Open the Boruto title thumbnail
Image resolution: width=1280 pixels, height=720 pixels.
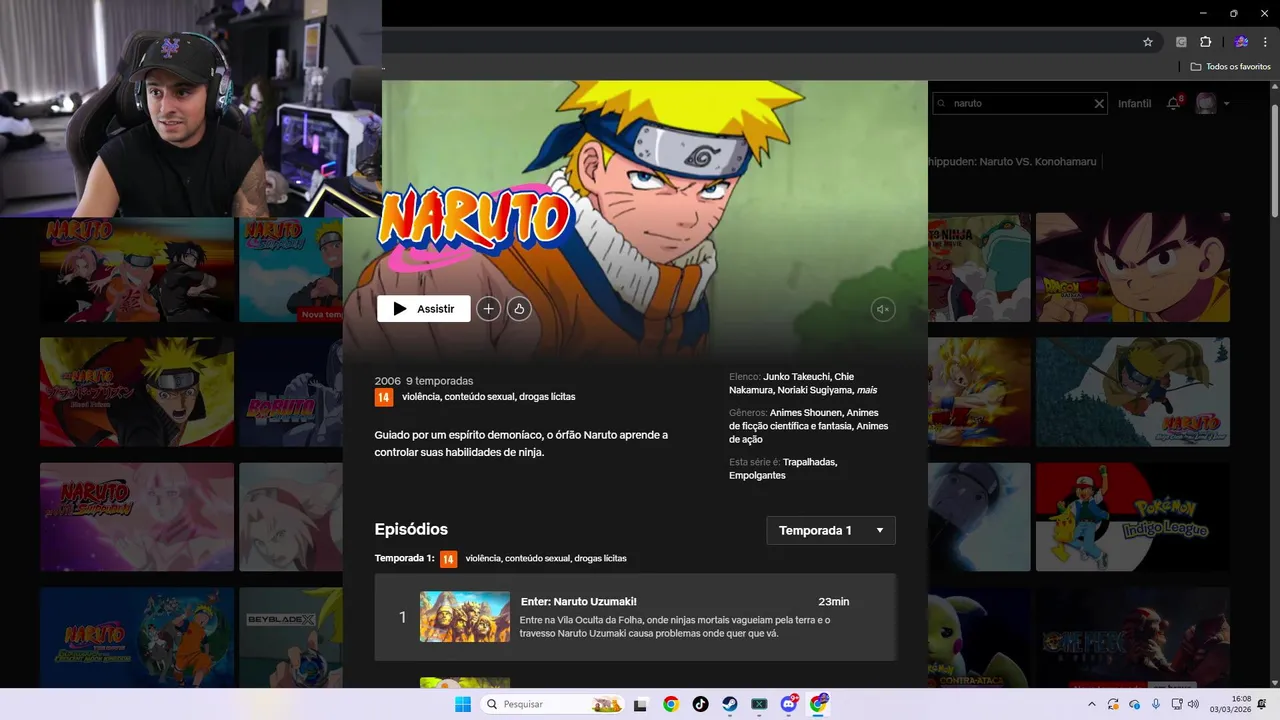tap(290, 392)
